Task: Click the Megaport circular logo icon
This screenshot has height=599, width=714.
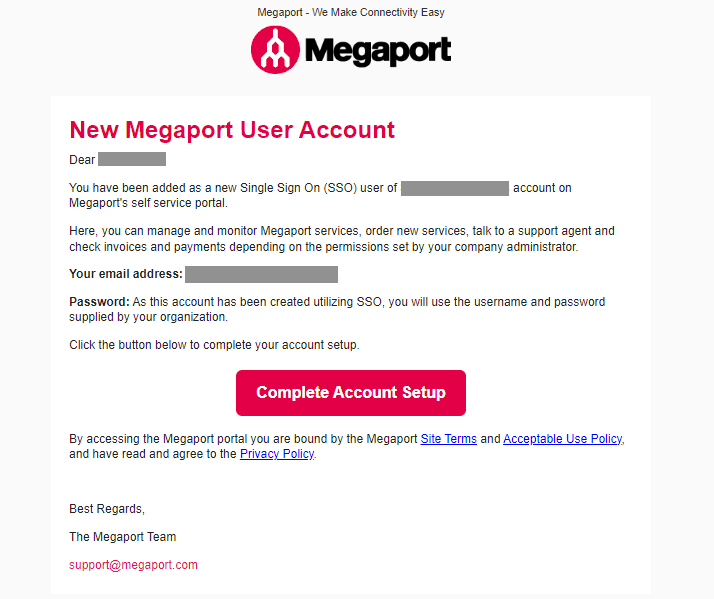Action: click(x=275, y=50)
